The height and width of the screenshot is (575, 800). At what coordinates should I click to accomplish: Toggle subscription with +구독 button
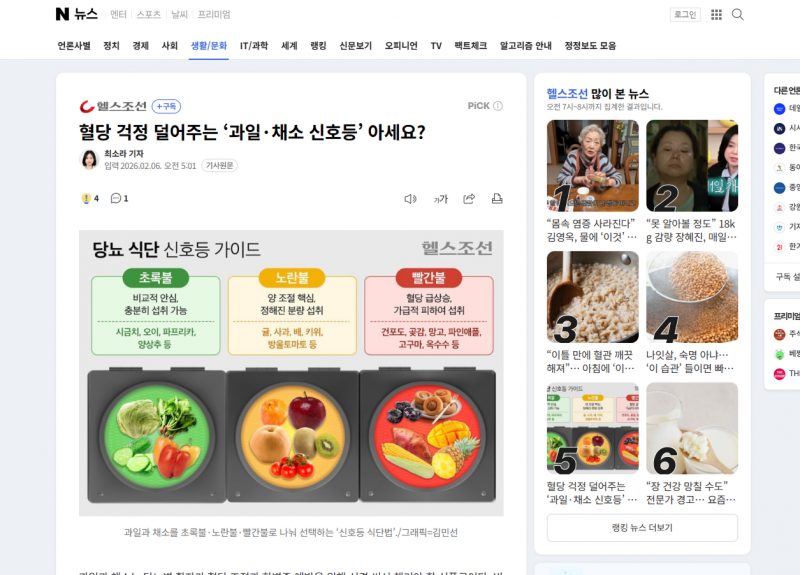(166, 106)
